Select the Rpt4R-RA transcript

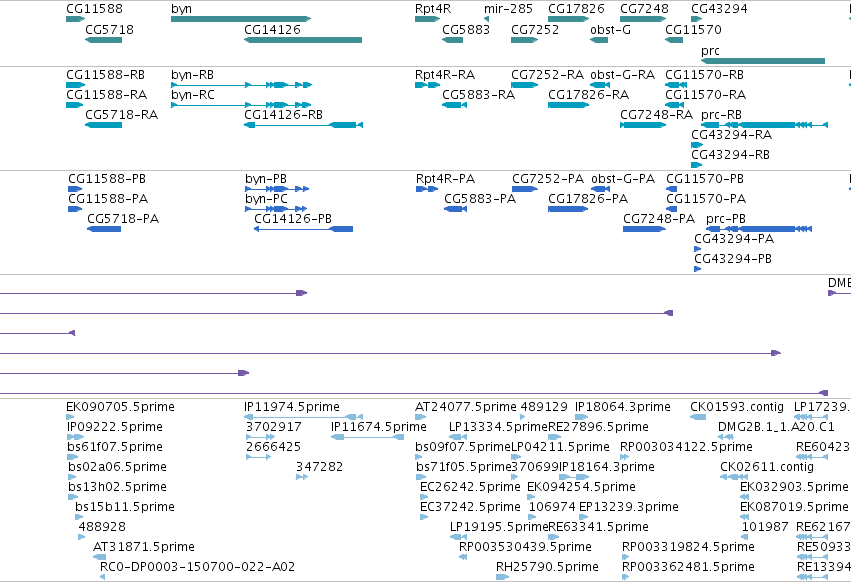[x=428, y=85]
